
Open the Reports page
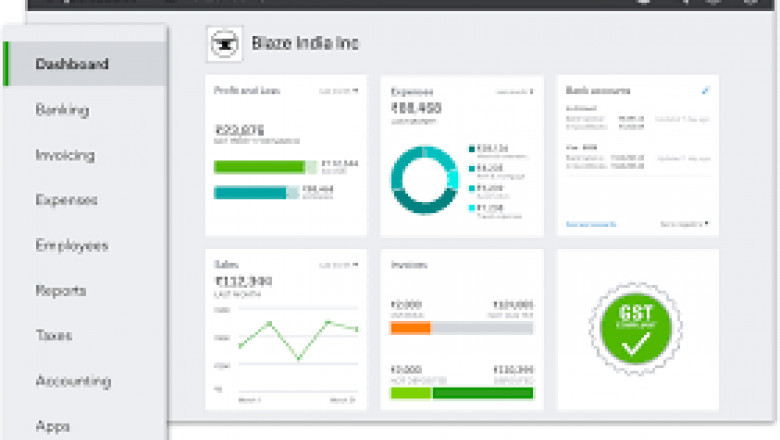(61, 291)
